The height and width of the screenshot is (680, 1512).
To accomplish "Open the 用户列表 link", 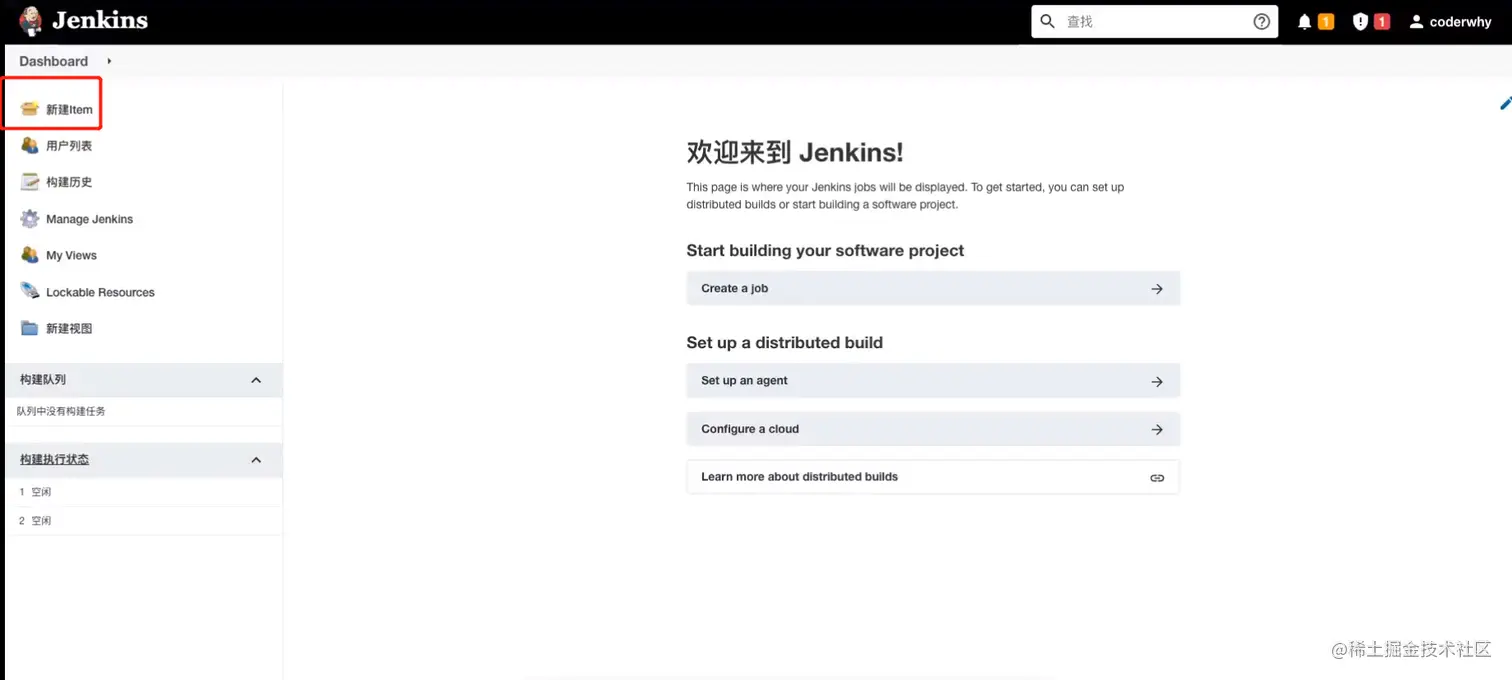I will tap(69, 146).
